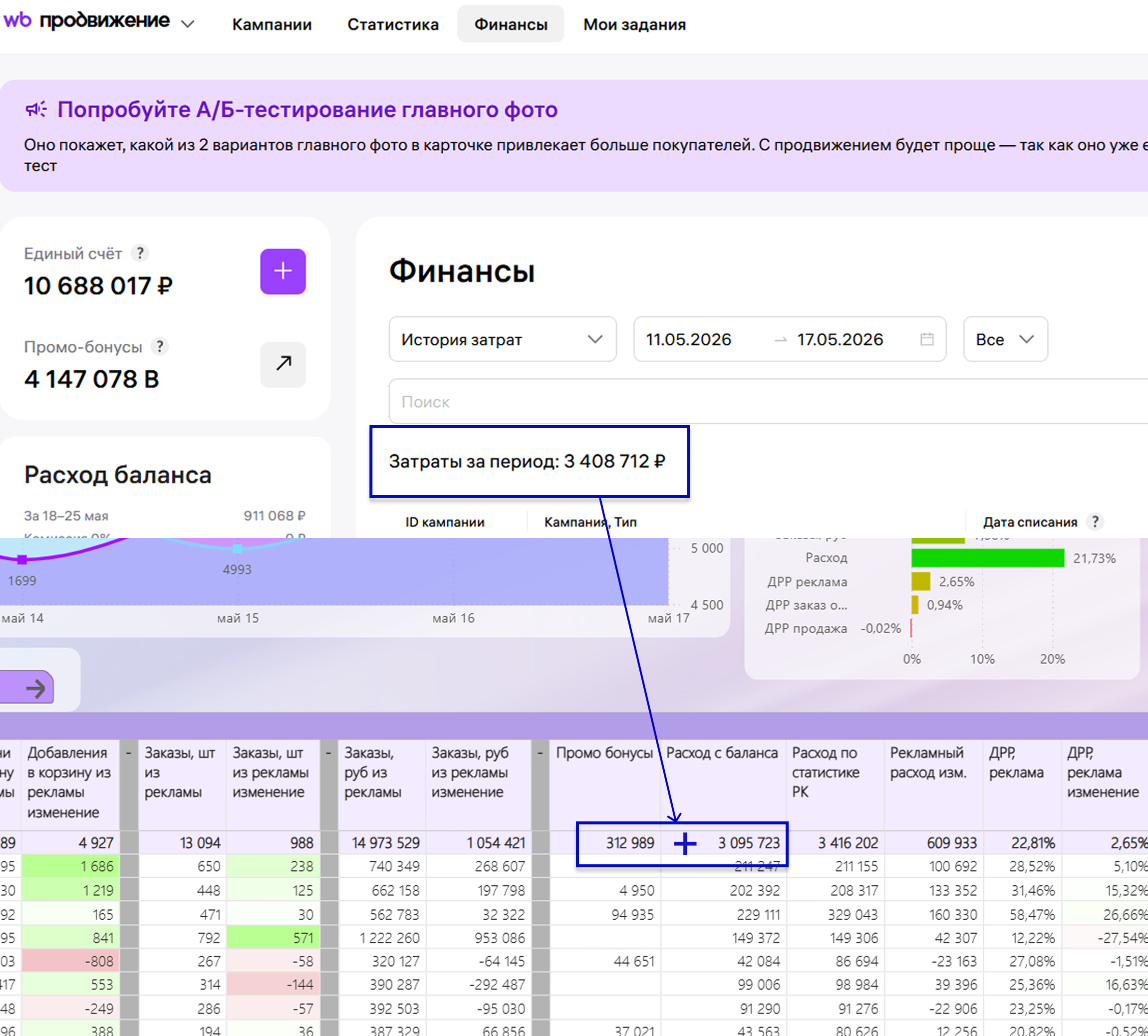
Task: Expand the wb продвижение chevron menu
Action: pyautogui.click(x=187, y=24)
